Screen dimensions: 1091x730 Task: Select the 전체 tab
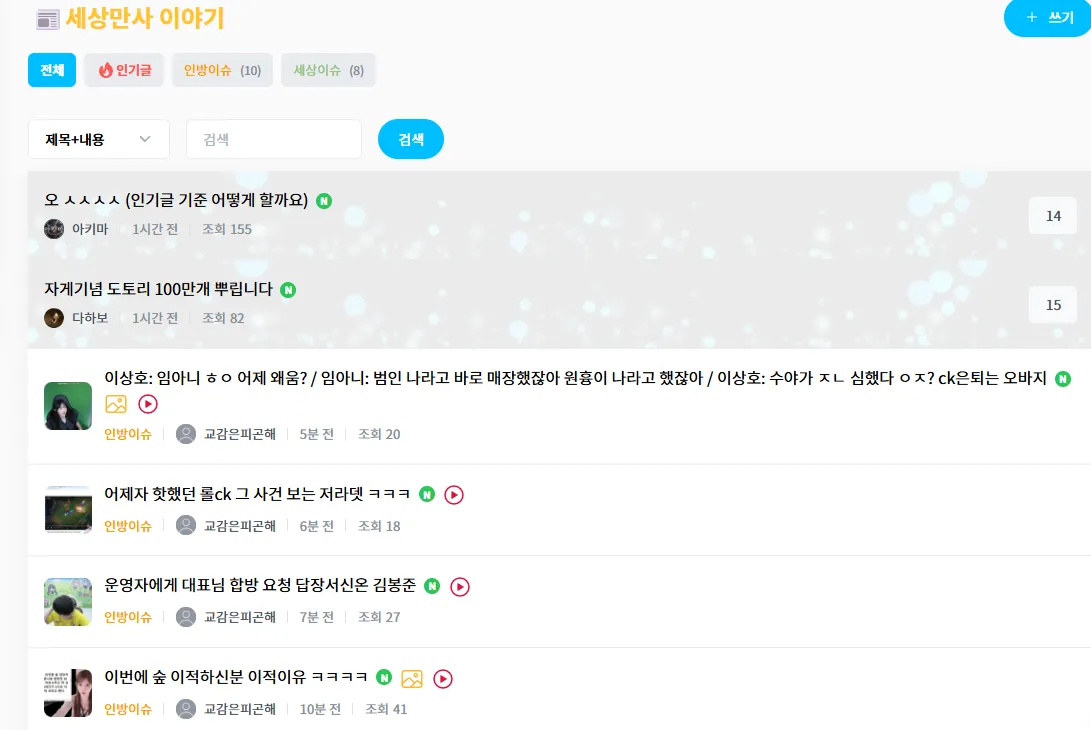(52, 70)
